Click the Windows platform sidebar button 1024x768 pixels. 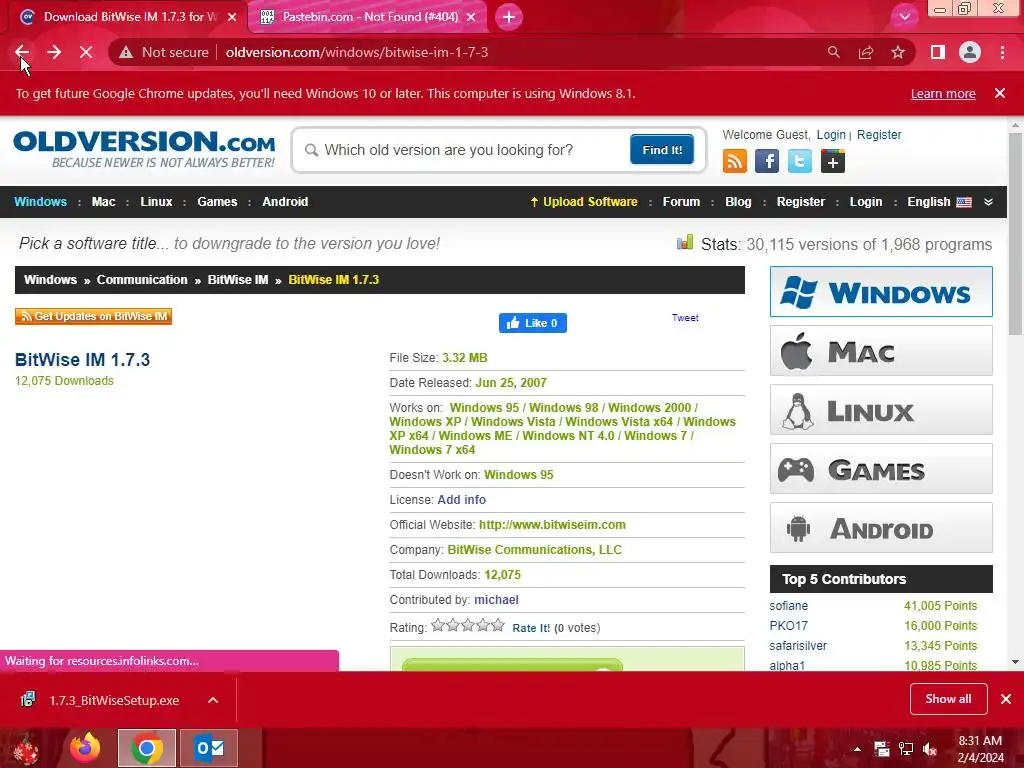[881, 291]
